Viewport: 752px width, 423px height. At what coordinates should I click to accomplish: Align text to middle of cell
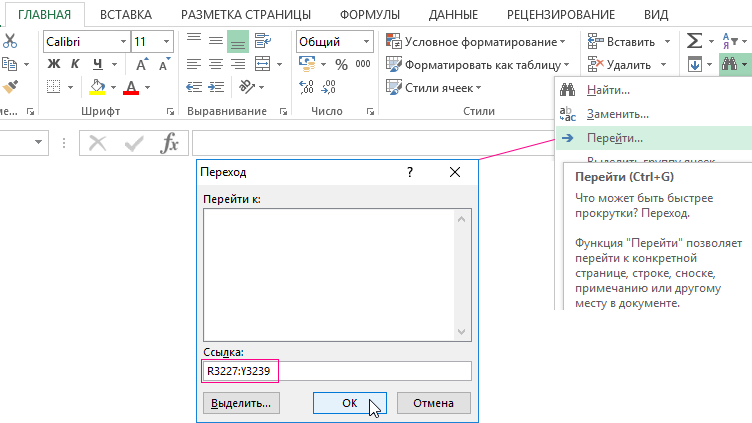click(x=216, y=41)
